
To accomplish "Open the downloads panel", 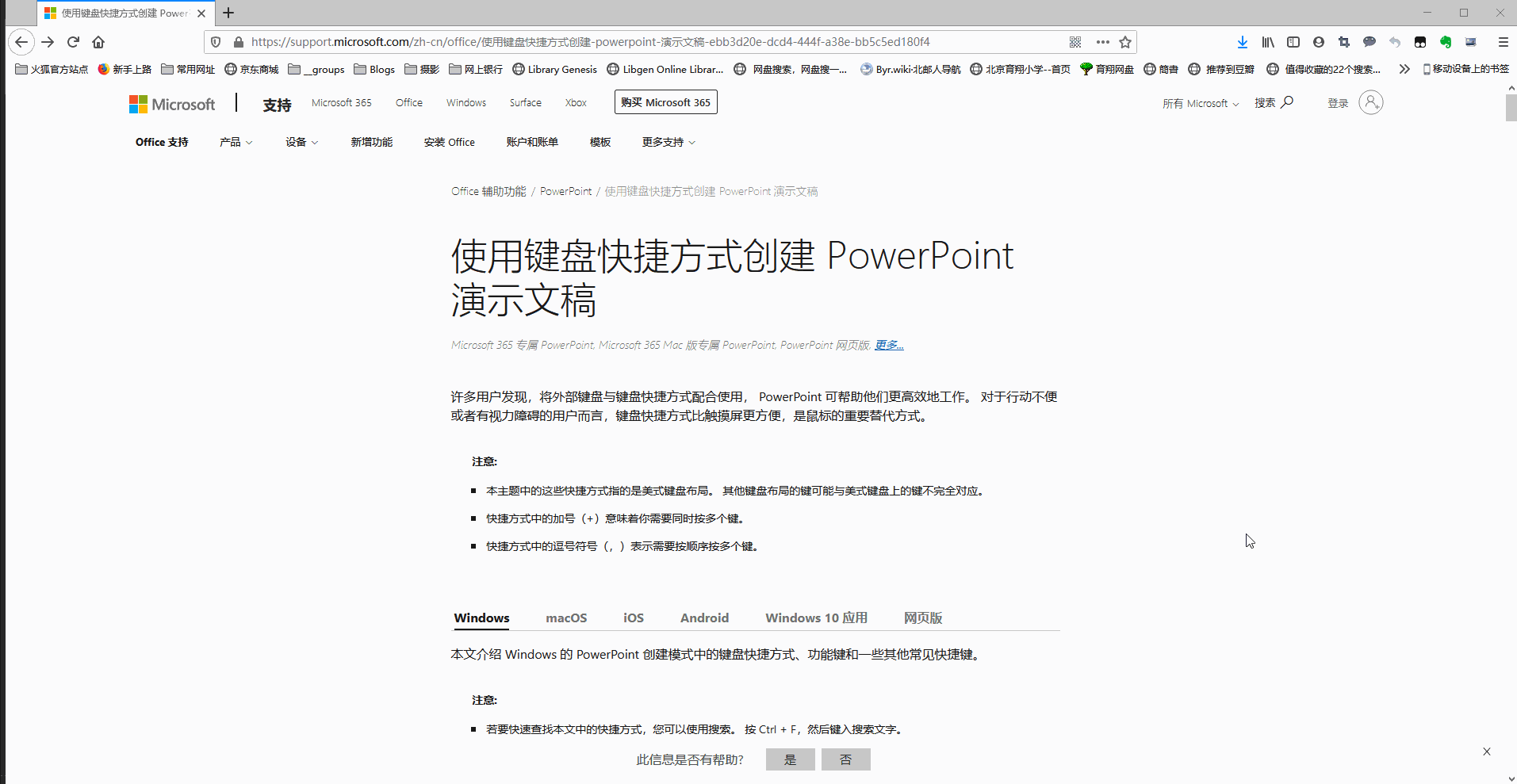I will 1243,42.
